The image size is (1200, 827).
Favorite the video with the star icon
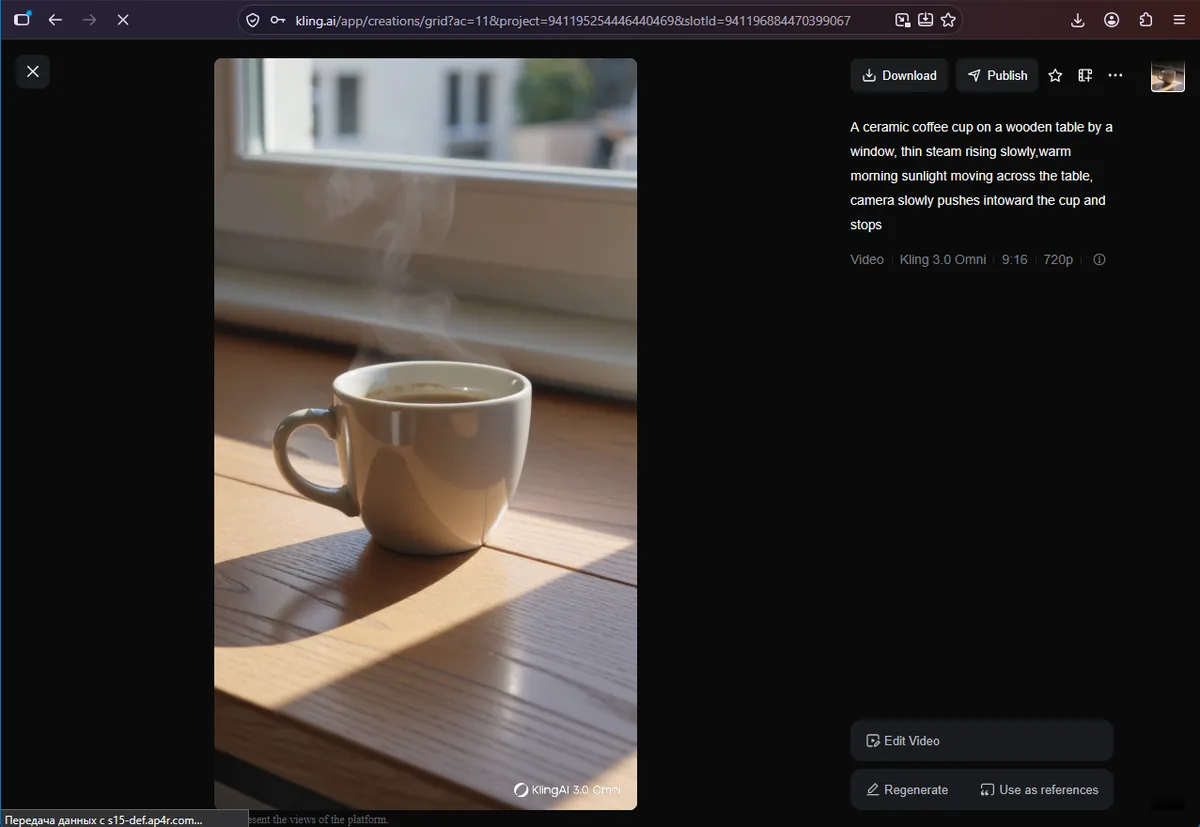[1055, 76]
